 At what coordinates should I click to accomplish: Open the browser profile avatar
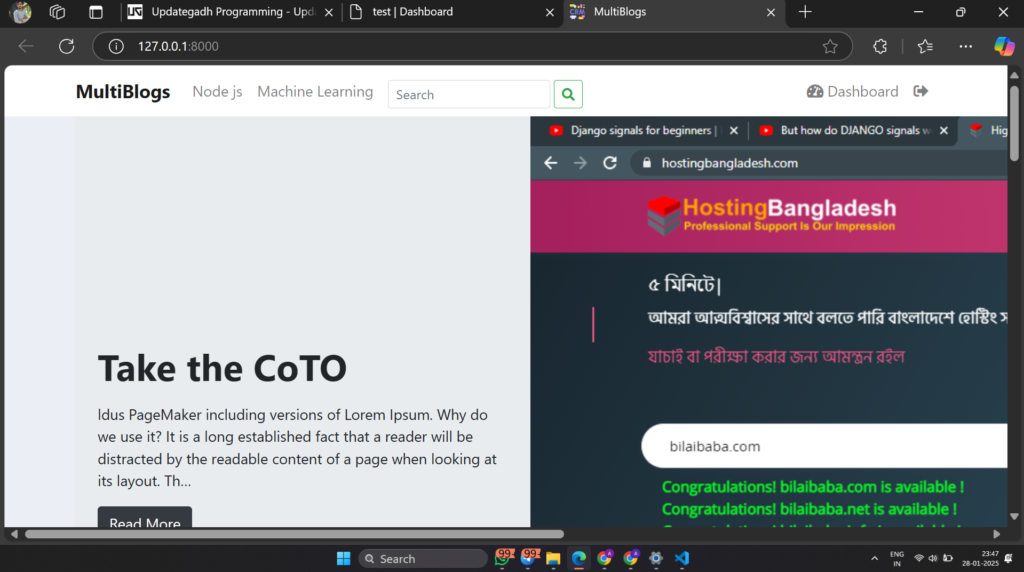pyautogui.click(x=20, y=12)
